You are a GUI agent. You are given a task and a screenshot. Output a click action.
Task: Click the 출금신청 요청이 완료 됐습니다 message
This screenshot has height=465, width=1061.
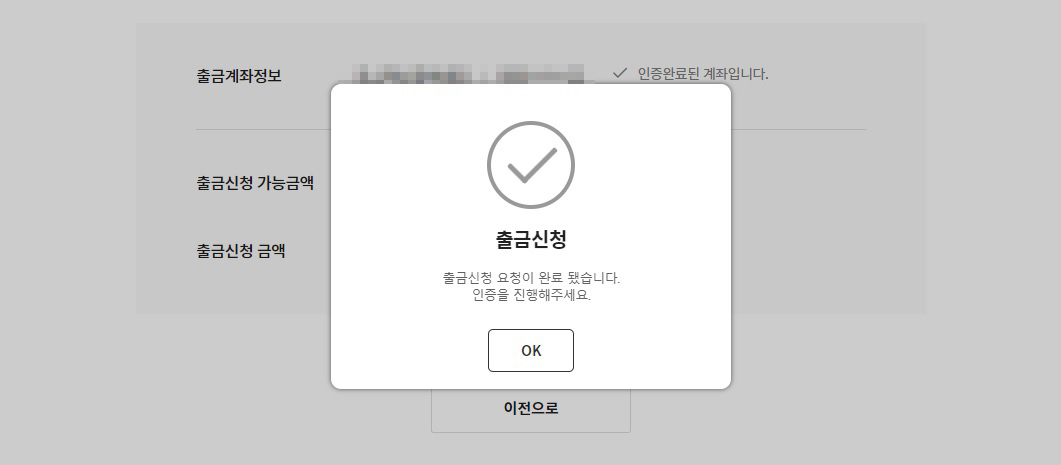coord(531,278)
